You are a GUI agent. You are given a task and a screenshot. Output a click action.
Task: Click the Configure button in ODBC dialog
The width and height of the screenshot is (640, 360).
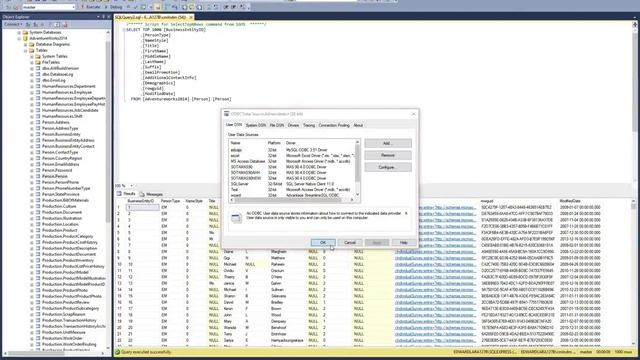click(388, 167)
